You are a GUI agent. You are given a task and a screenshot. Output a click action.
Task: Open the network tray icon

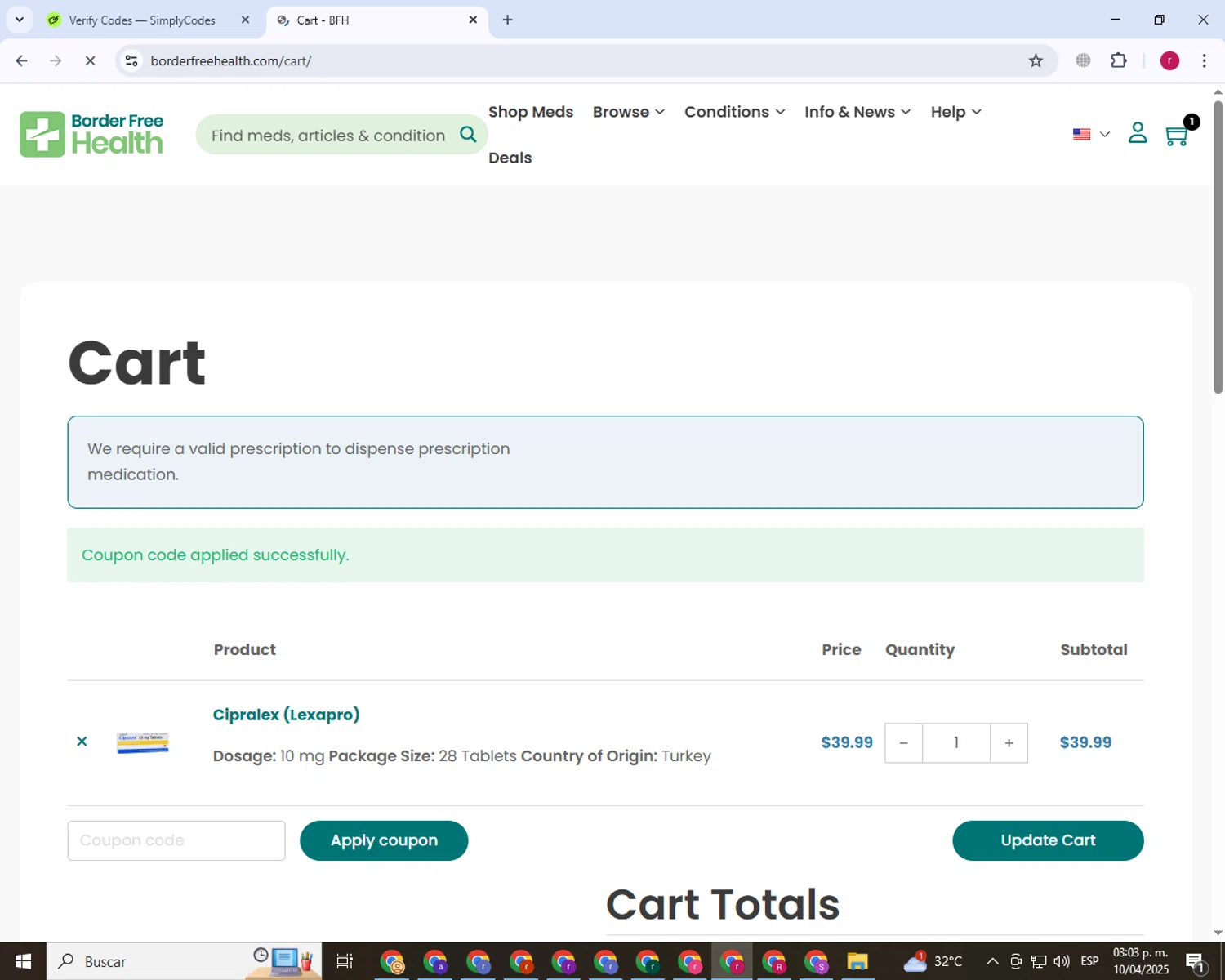[1039, 961]
